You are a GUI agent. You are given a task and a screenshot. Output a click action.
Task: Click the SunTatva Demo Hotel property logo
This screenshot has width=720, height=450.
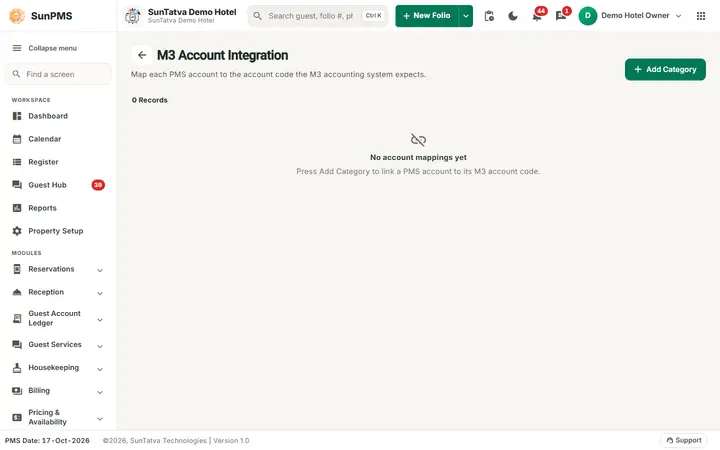pyautogui.click(x=133, y=16)
